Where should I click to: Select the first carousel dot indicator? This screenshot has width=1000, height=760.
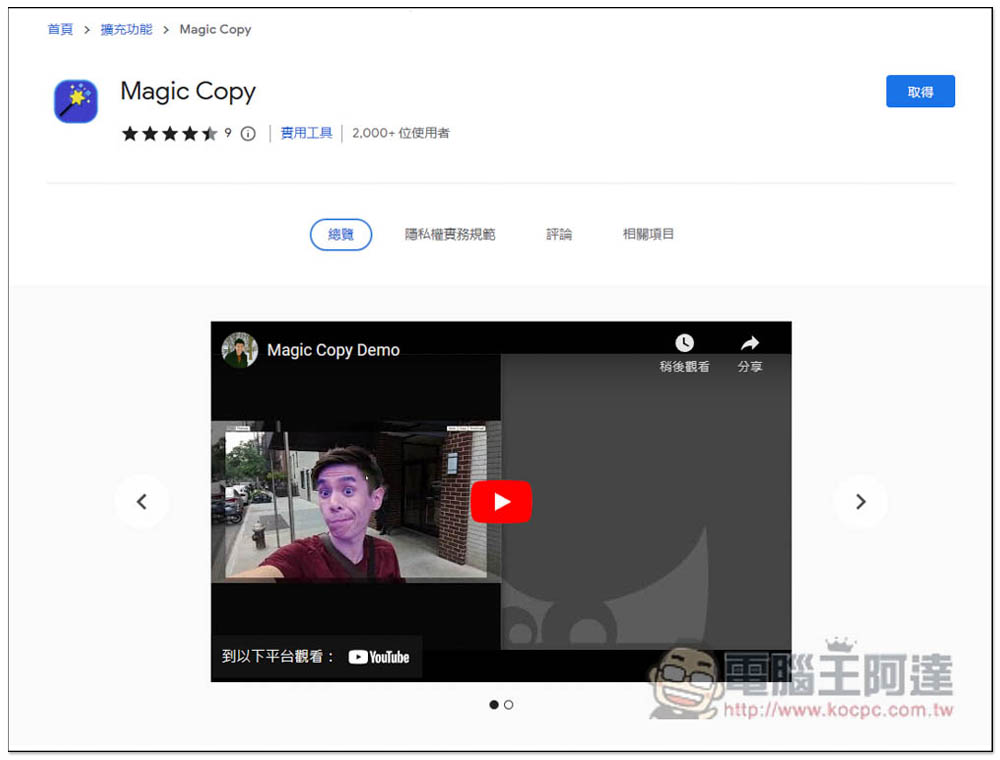(x=494, y=705)
